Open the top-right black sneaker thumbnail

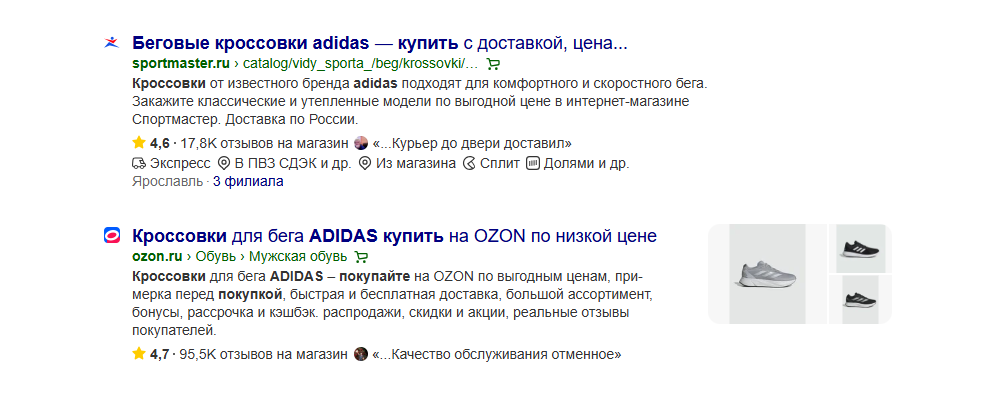click(860, 249)
